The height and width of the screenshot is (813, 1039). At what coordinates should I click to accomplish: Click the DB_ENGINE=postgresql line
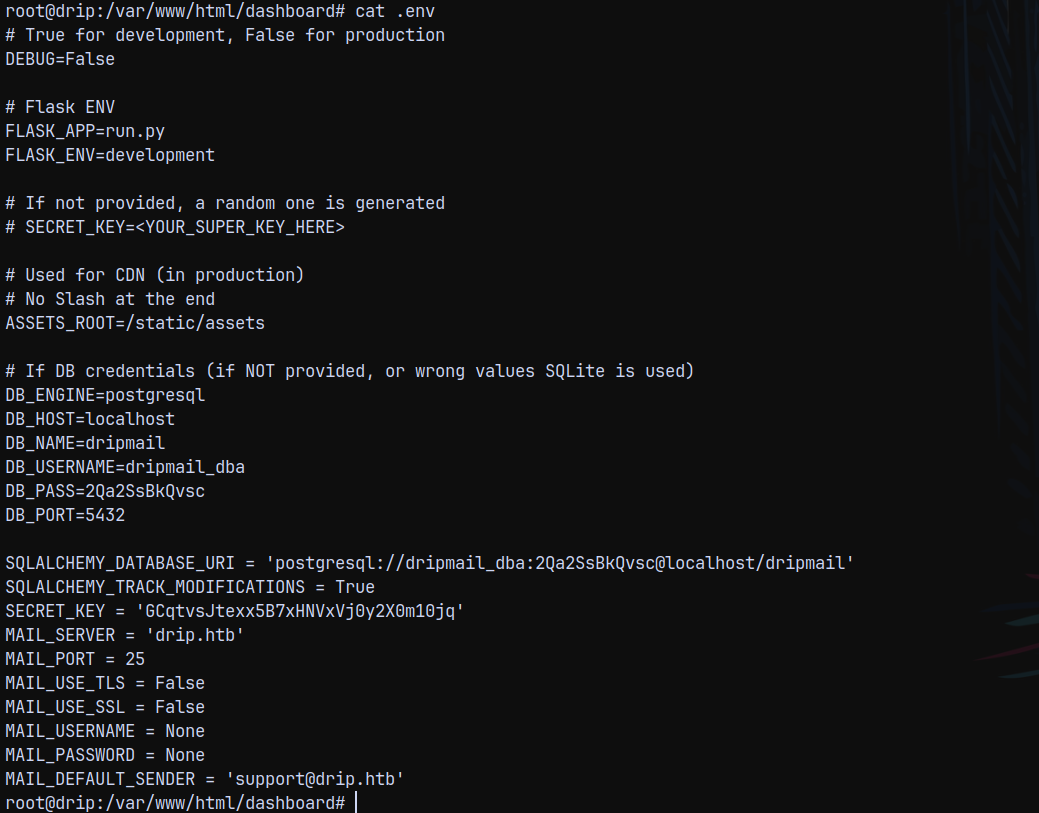[105, 396]
